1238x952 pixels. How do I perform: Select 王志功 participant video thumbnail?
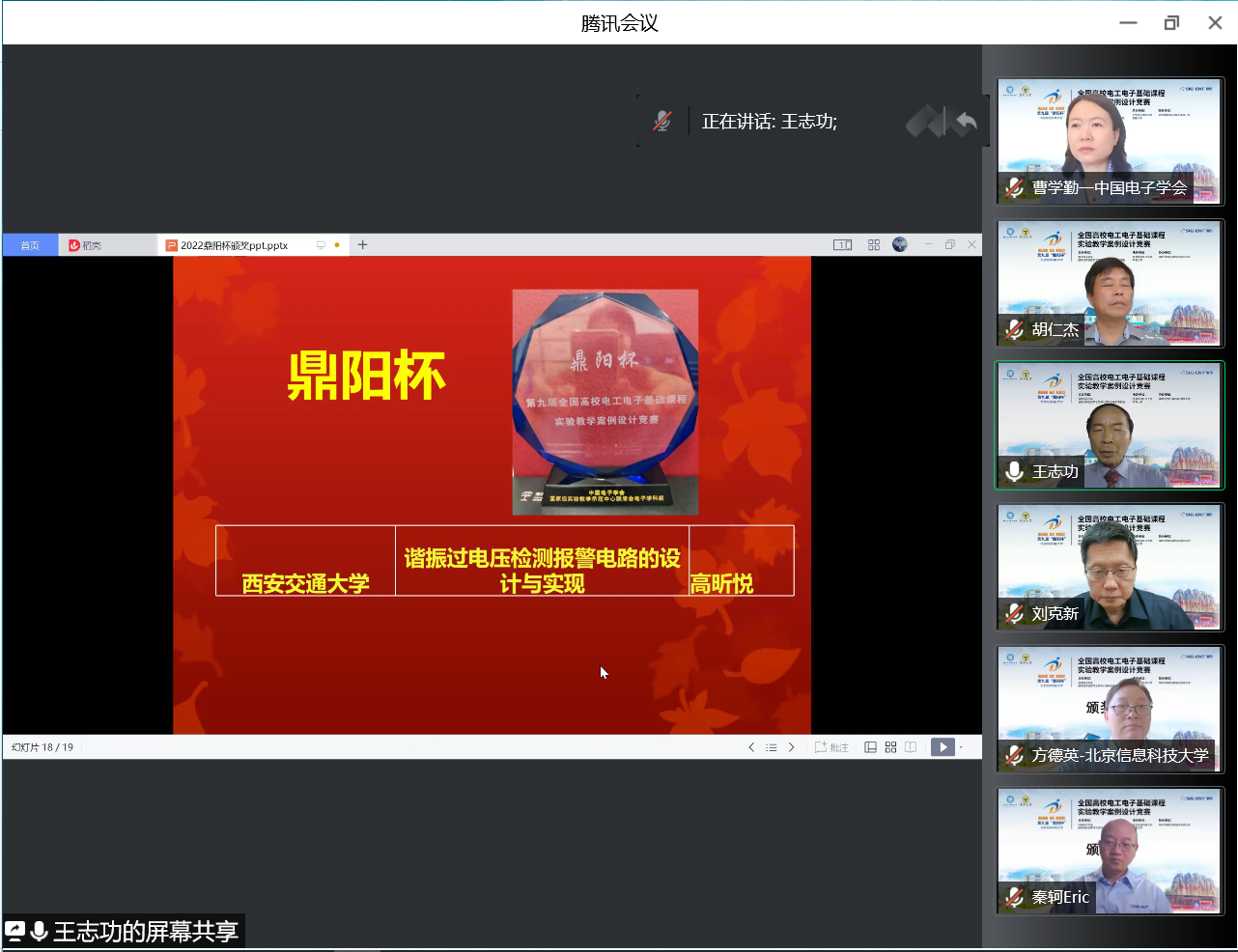1110,426
